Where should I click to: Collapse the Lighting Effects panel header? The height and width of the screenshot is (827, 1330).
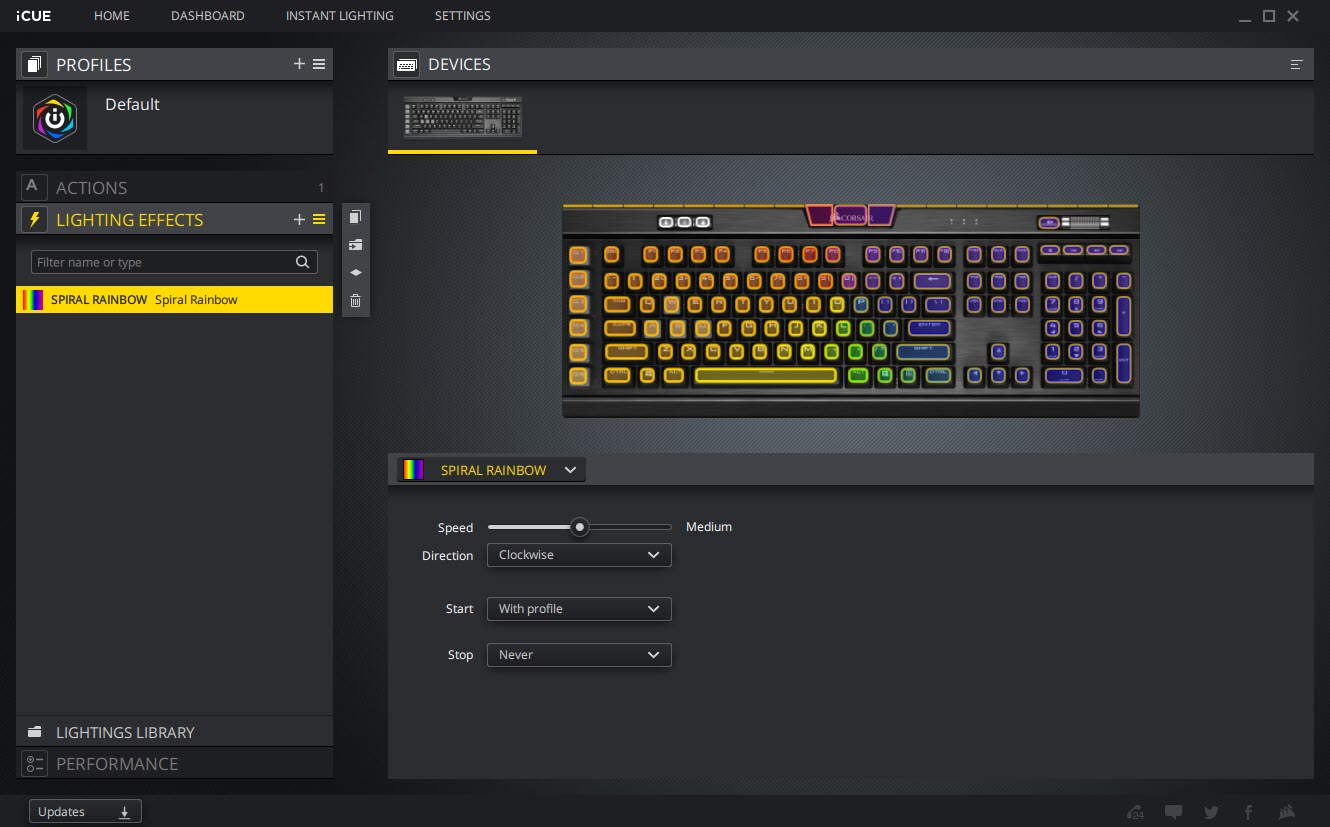click(x=175, y=220)
